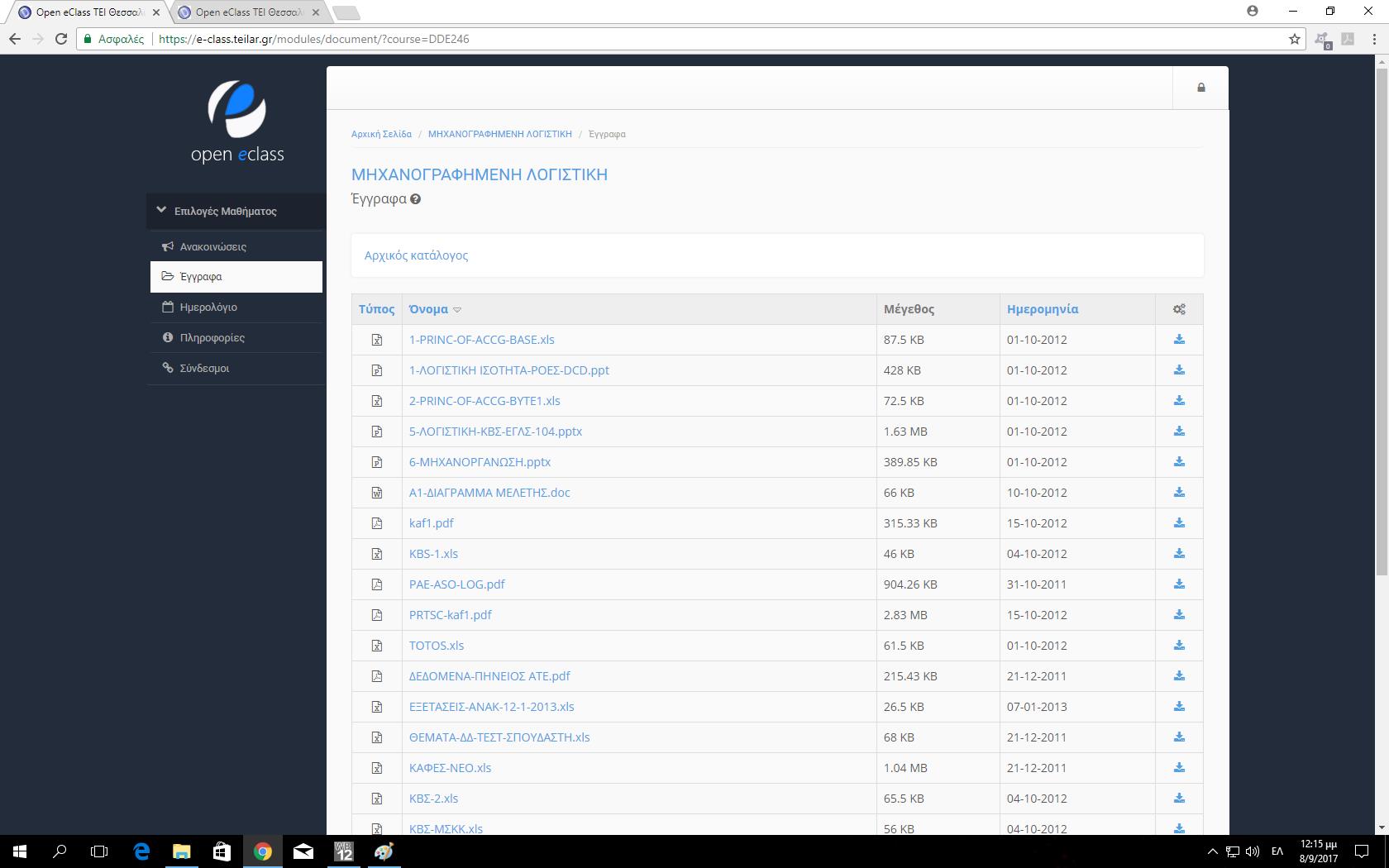Click download icon for kaf1.pdf
This screenshot has width=1389, height=868.
(x=1179, y=523)
